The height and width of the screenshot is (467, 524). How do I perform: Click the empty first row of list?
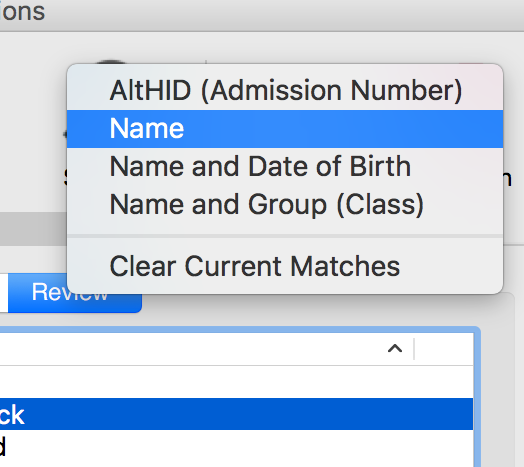pyautogui.click(x=236, y=382)
